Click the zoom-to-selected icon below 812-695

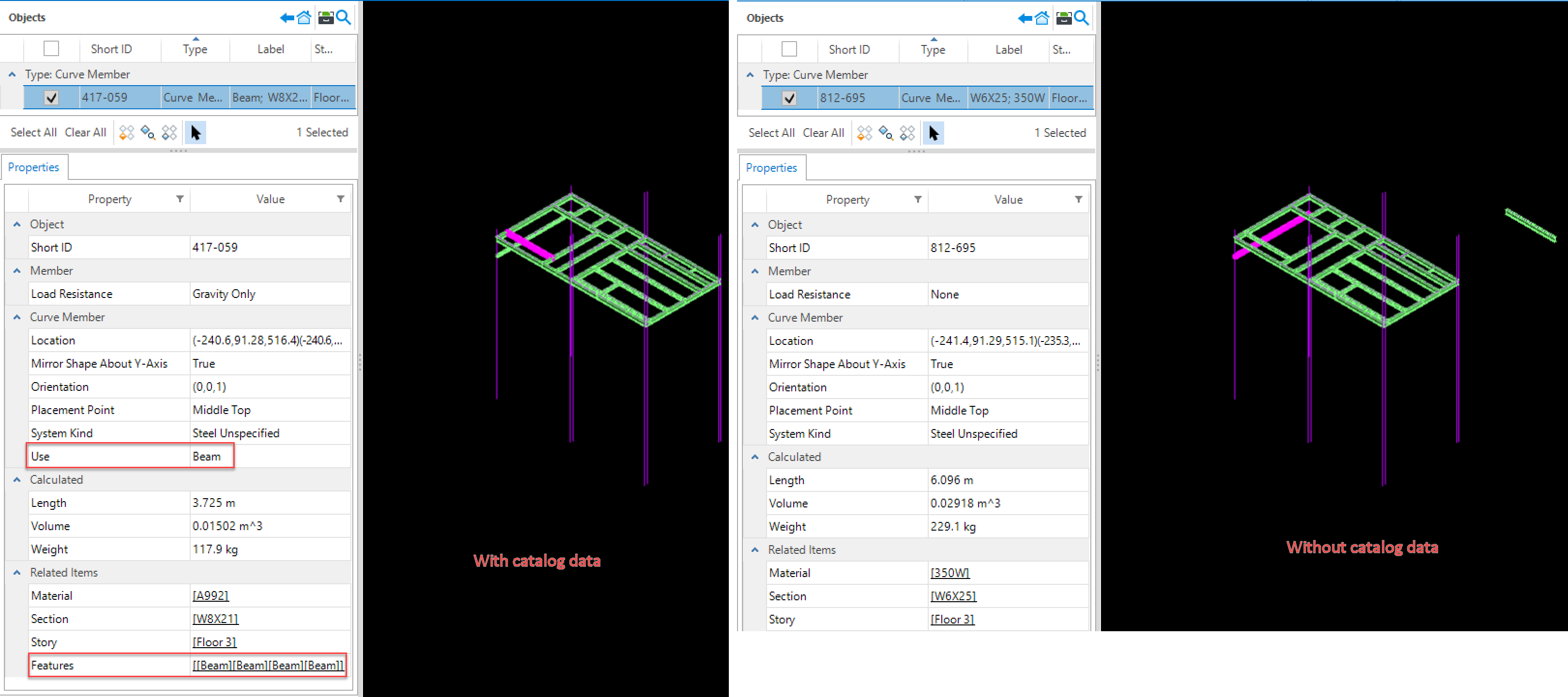[x=886, y=133]
